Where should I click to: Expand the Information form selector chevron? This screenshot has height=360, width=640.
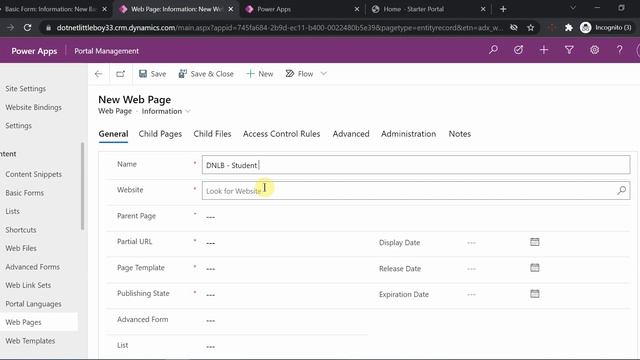tap(188, 111)
